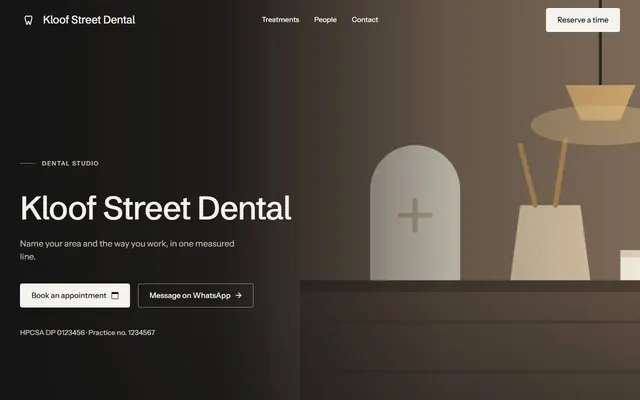This screenshot has height=400, width=640.
Task: Select the DENTAL STUDIO eyebrow text
Action: [x=70, y=163]
